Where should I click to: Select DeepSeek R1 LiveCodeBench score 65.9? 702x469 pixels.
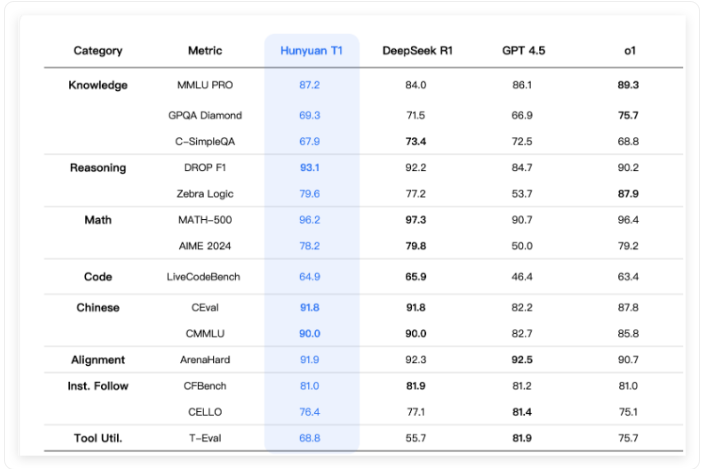point(415,277)
